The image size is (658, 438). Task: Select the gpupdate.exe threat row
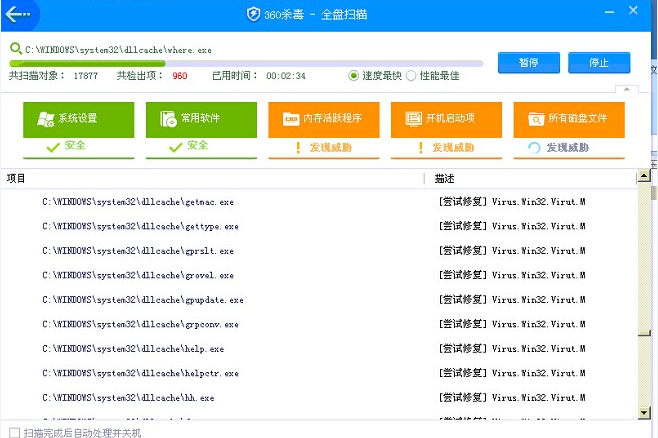[x=142, y=299]
